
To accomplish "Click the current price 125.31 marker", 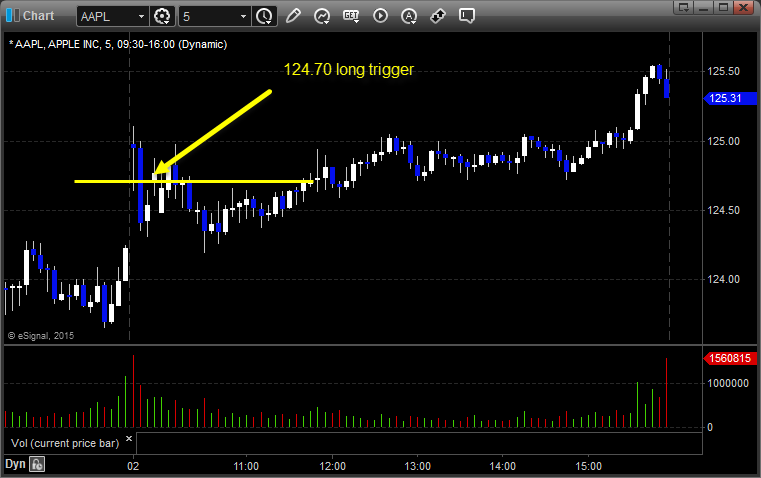I will click(x=729, y=99).
